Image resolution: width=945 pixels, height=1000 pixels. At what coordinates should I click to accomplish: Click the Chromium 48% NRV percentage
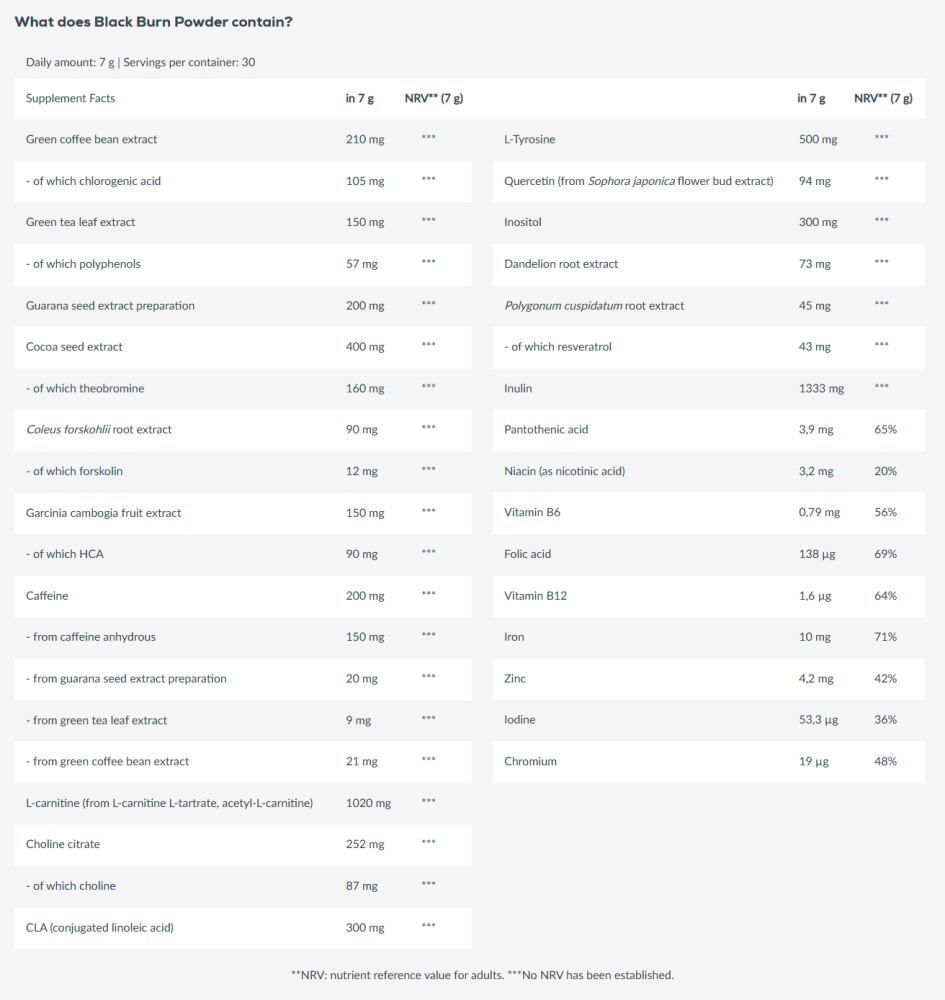[885, 761]
